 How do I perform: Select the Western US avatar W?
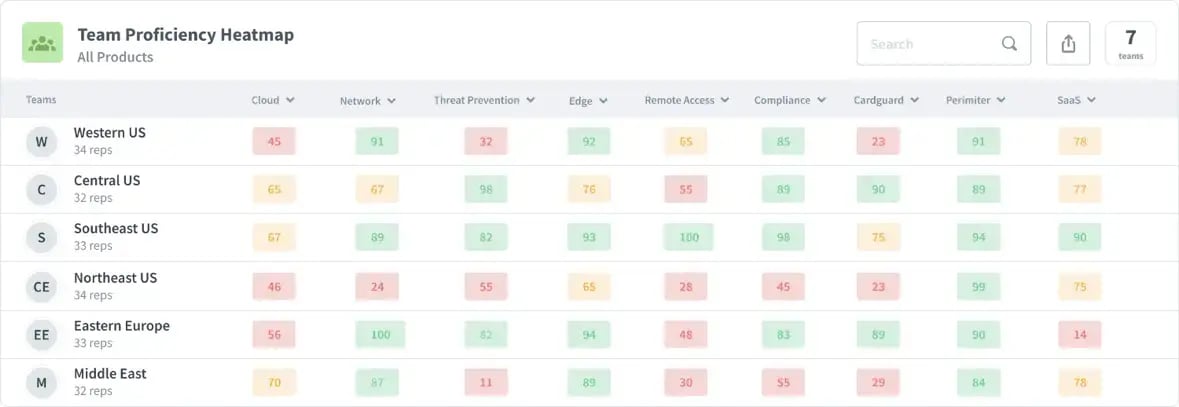click(41, 141)
